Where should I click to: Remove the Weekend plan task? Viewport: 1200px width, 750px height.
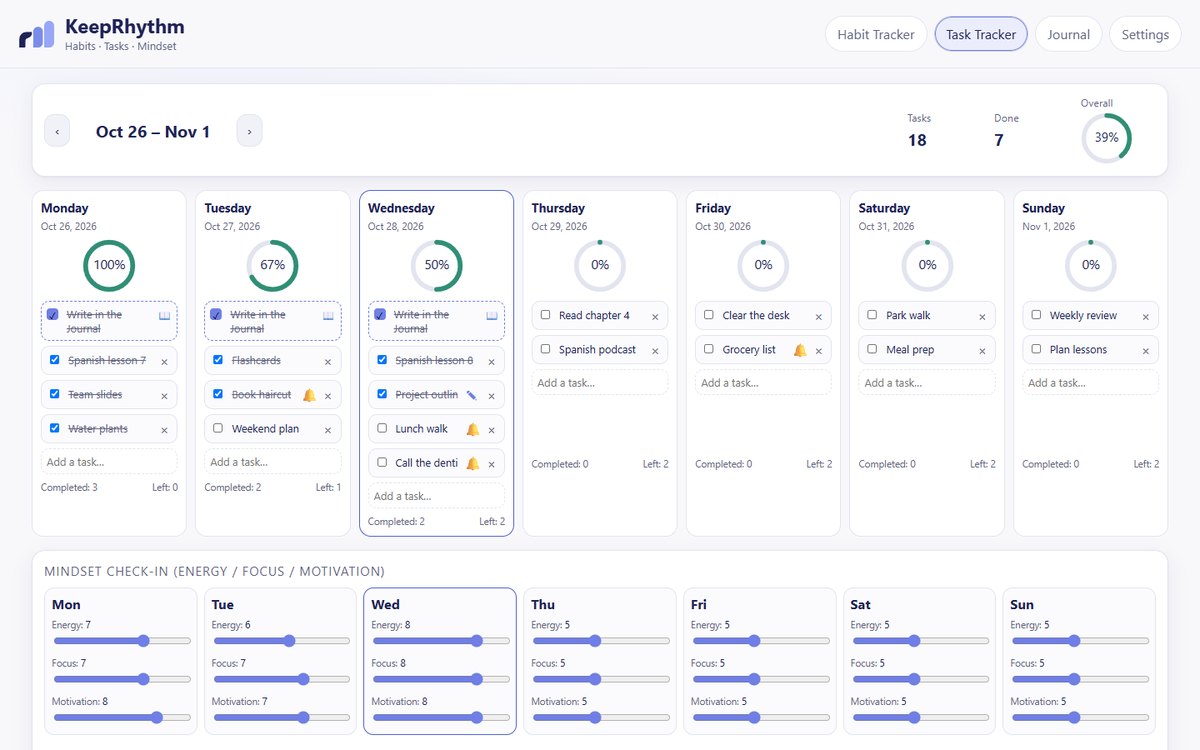coord(328,430)
